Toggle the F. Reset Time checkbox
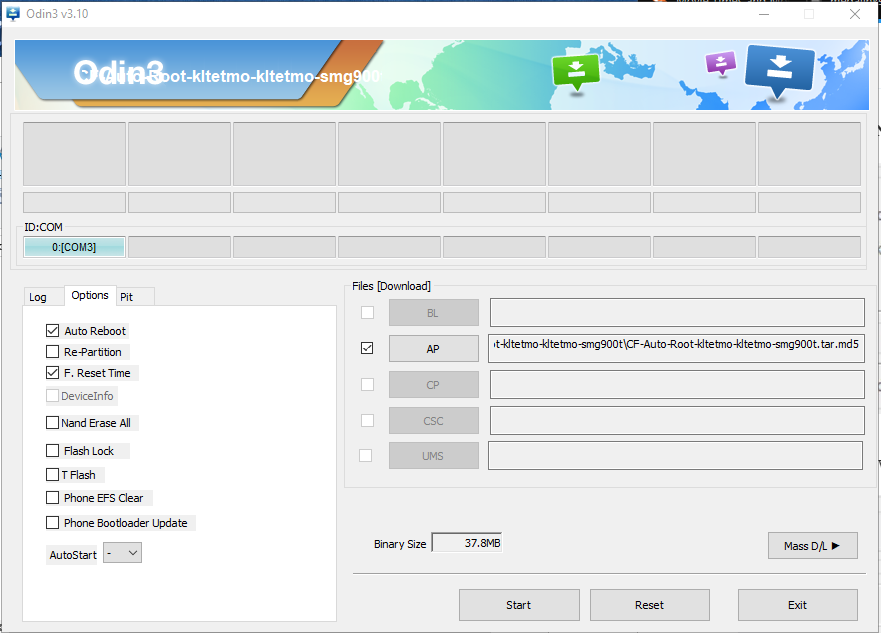881x633 pixels. click(x=52, y=373)
